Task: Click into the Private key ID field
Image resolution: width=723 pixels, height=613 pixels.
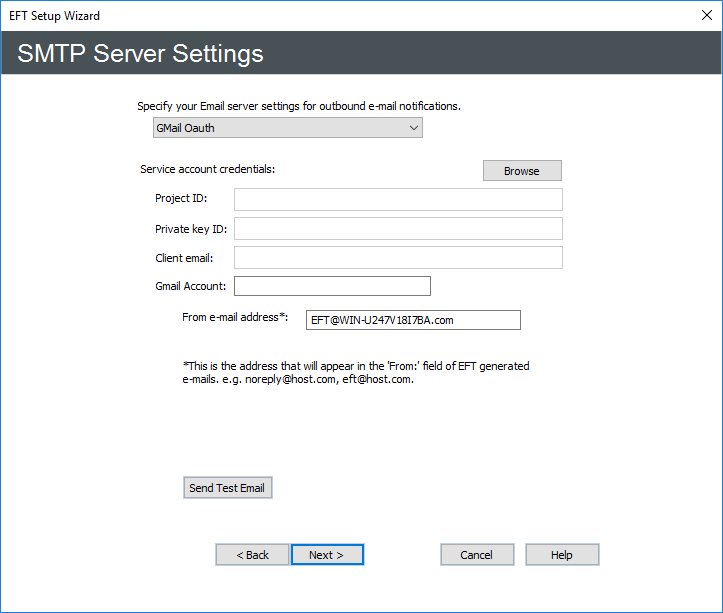Action: pyautogui.click(x=398, y=229)
